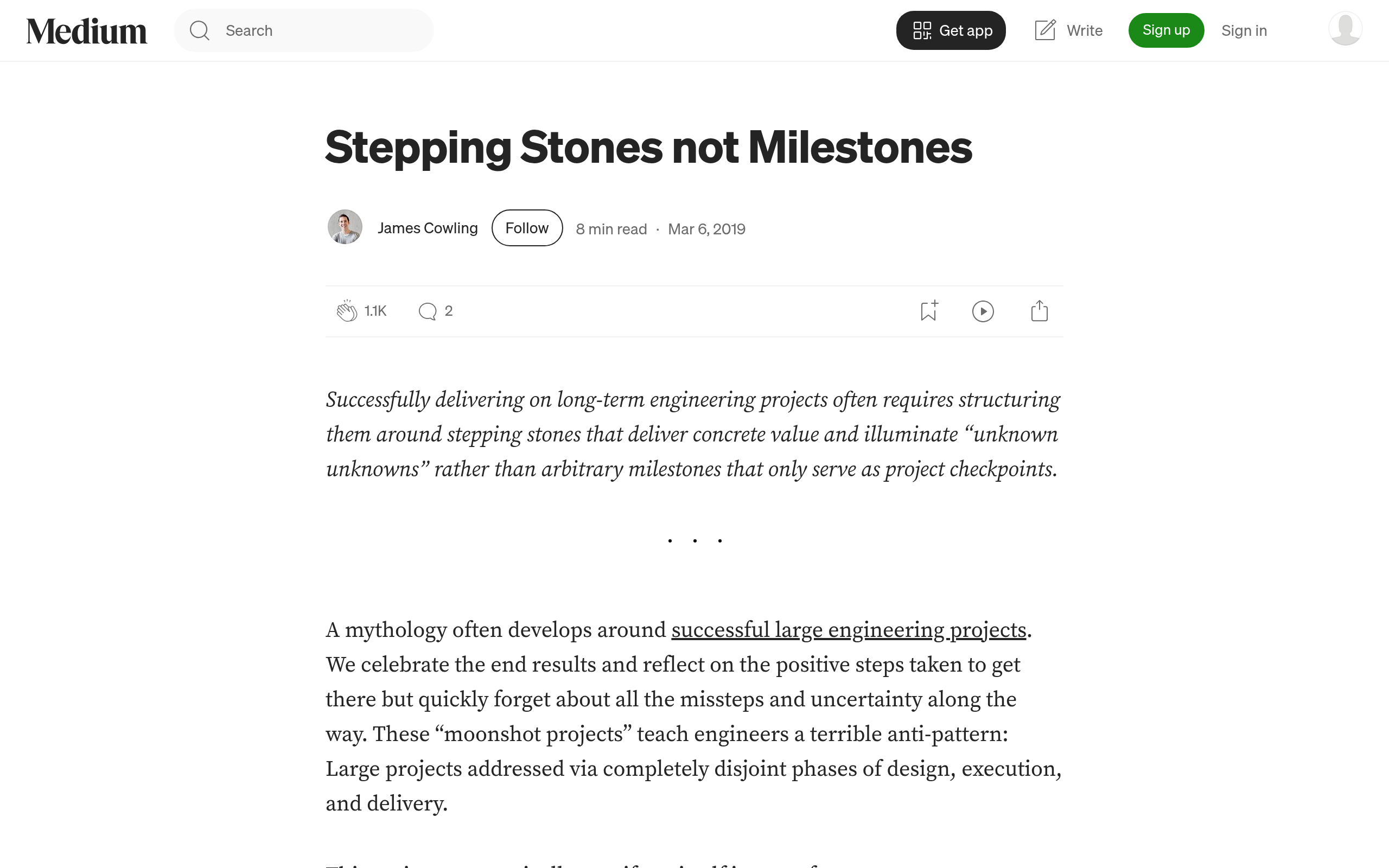
Task: Type in the Search field
Action: point(321,30)
